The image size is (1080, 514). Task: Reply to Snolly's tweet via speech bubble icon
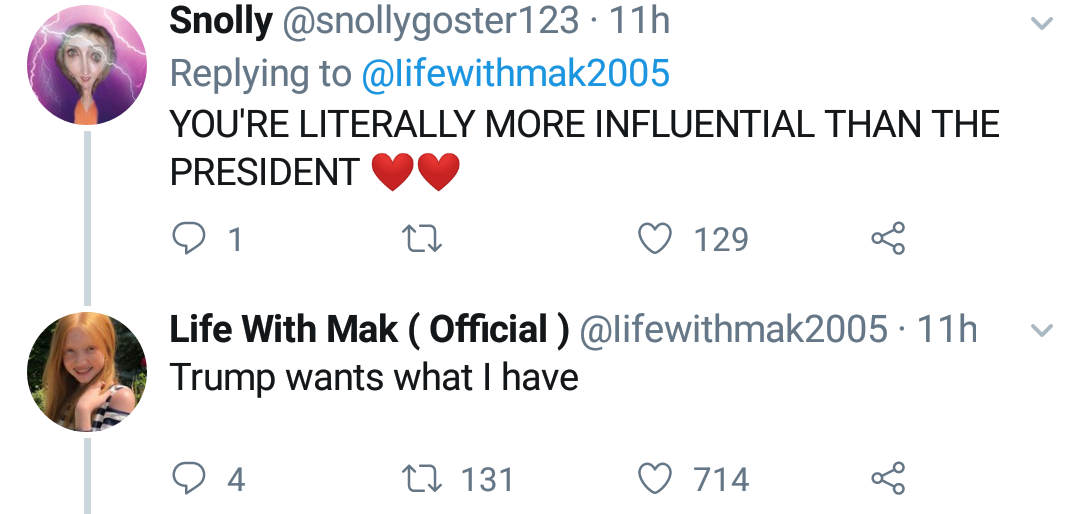[187, 240]
